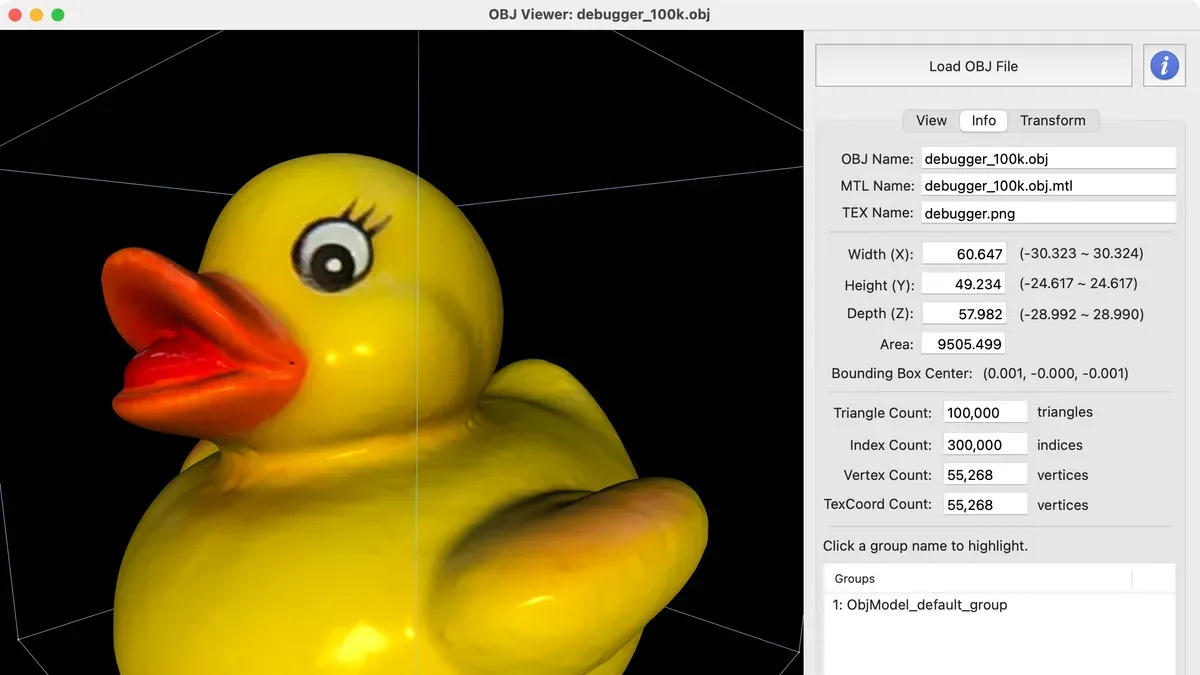
Task: Select the Info tab
Action: point(984,120)
